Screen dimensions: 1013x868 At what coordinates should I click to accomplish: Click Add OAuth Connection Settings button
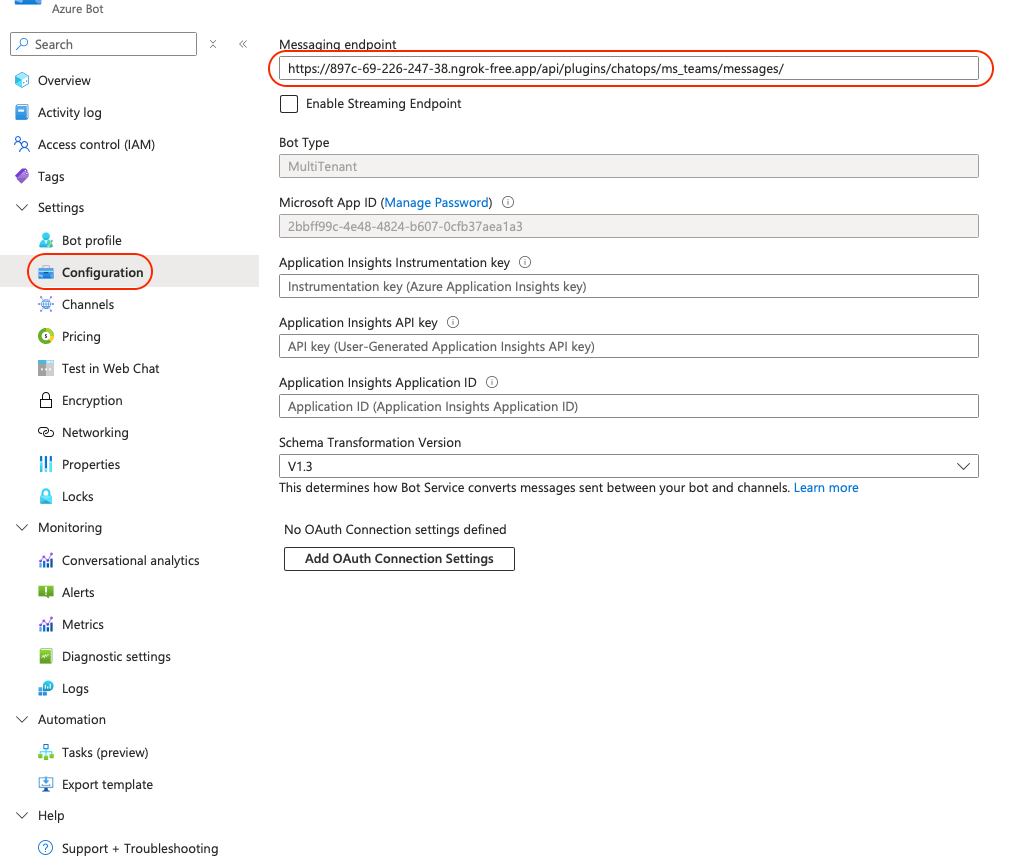pyautogui.click(x=399, y=559)
